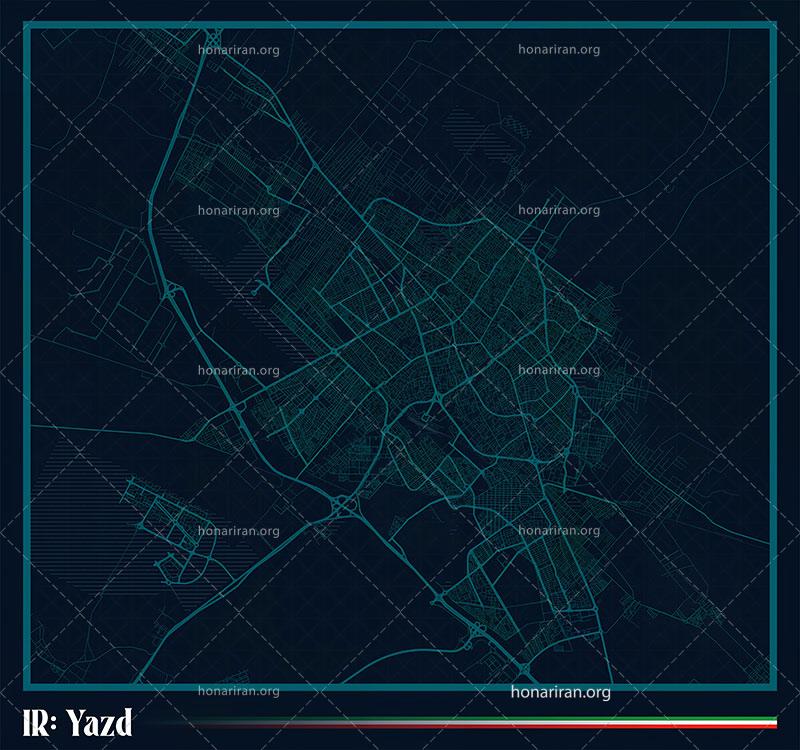Open the honariran.org watermark in top-right corner

point(559,47)
